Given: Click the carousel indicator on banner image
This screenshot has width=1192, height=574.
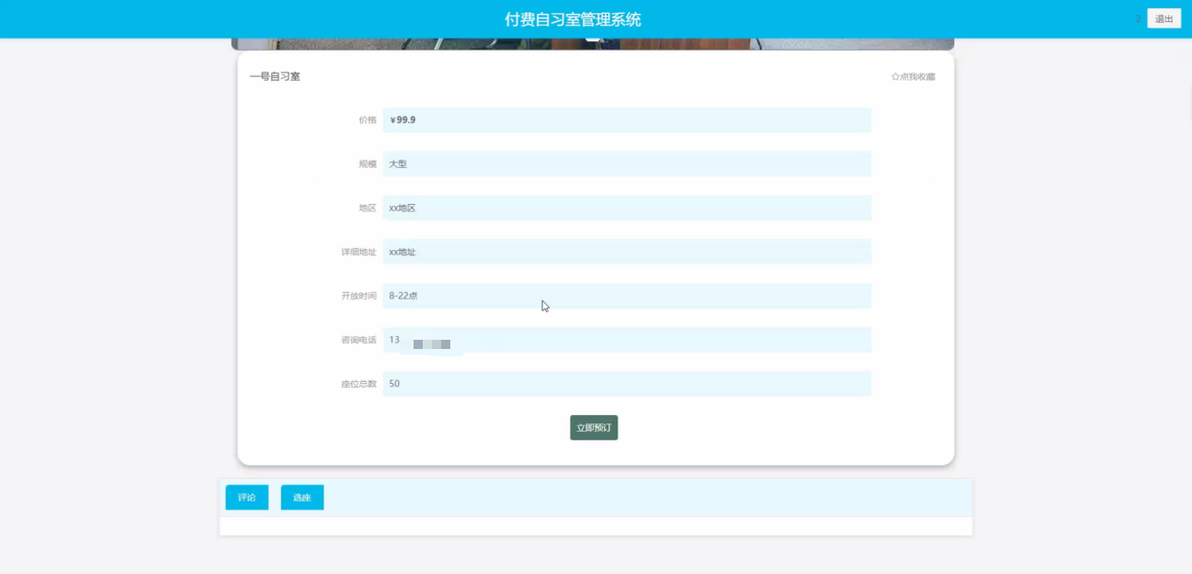Looking at the screenshot, I should pyautogui.click(x=593, y=38).
